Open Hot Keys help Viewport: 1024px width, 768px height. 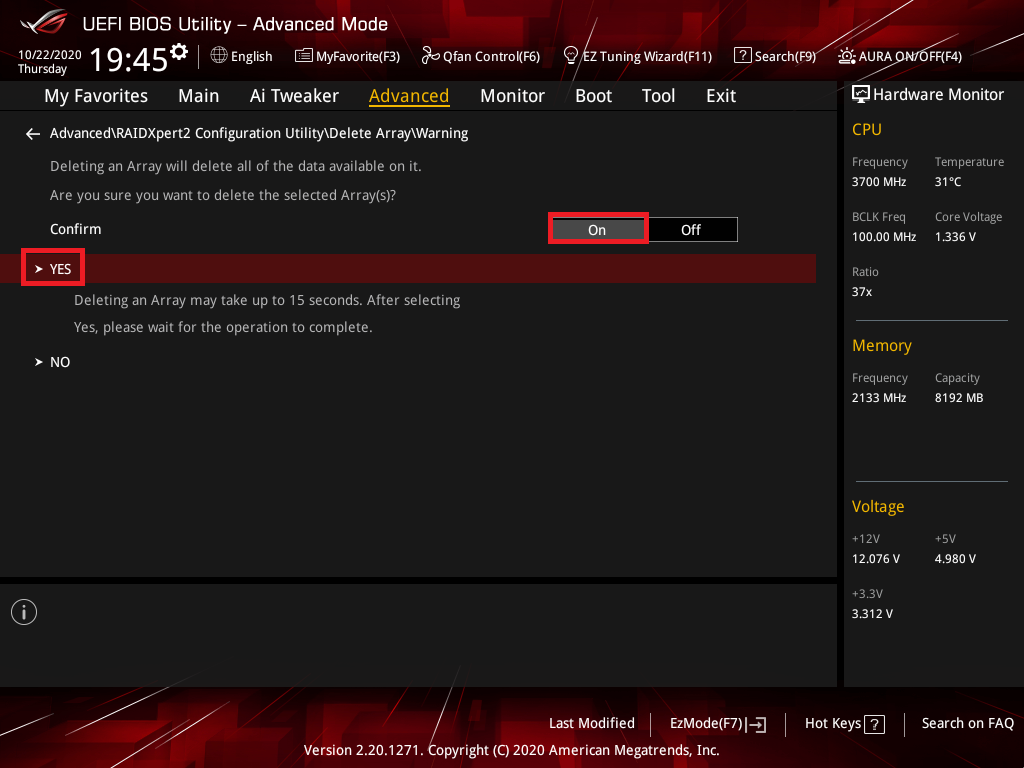coord(844,724)
